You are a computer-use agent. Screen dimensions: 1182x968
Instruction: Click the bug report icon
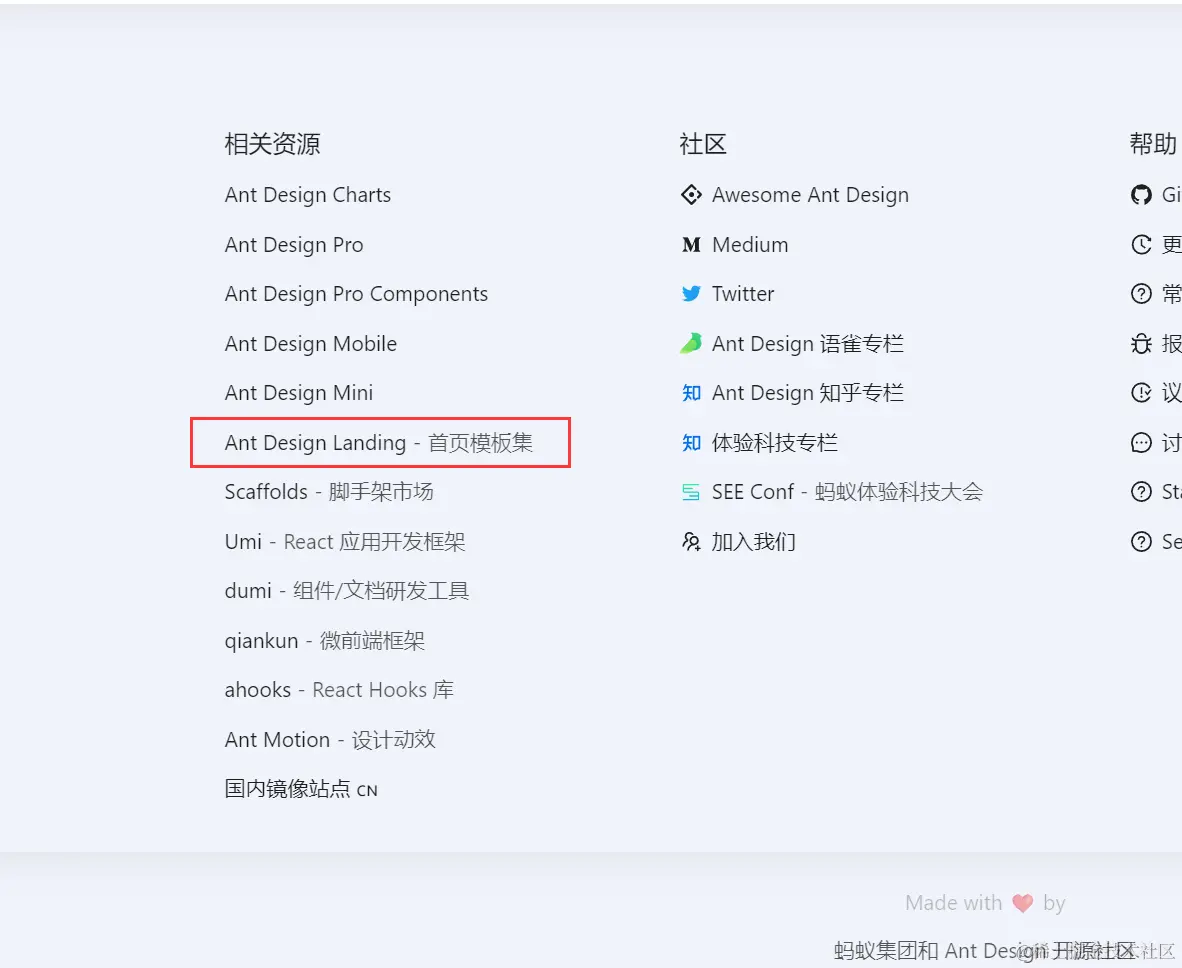click(1141, 344)
